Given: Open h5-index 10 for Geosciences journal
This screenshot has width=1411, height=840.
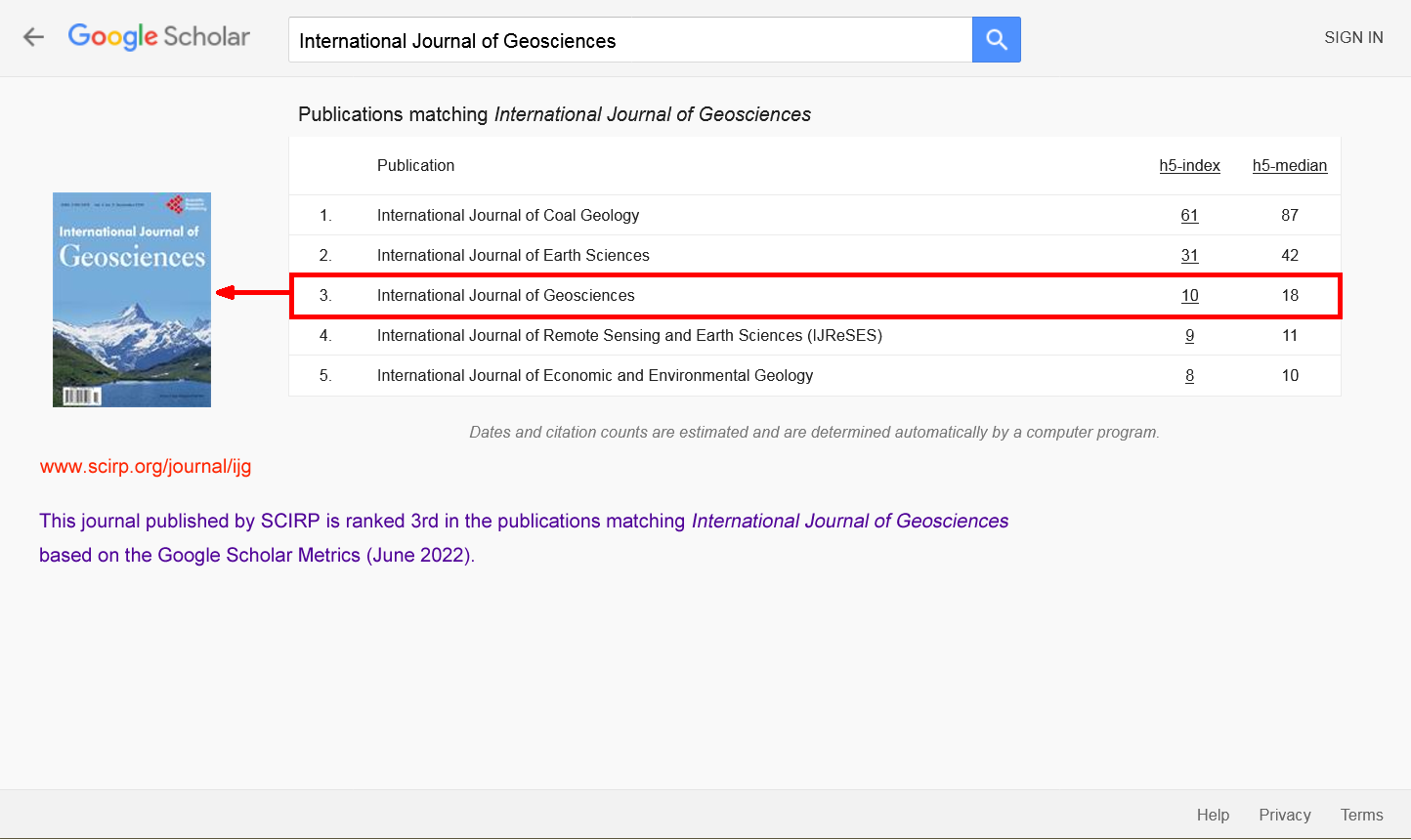Looking at the screenshot, I should point(1189,295).
